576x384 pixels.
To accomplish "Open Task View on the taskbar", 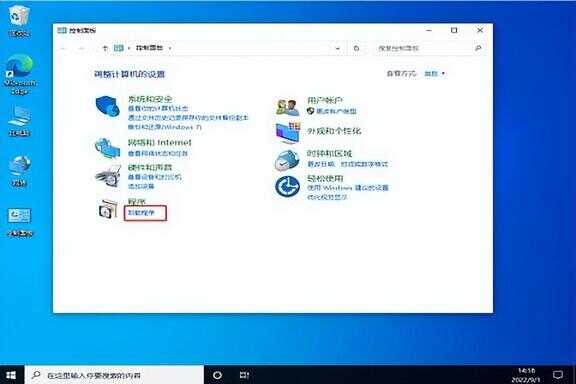I will (244, 375).
